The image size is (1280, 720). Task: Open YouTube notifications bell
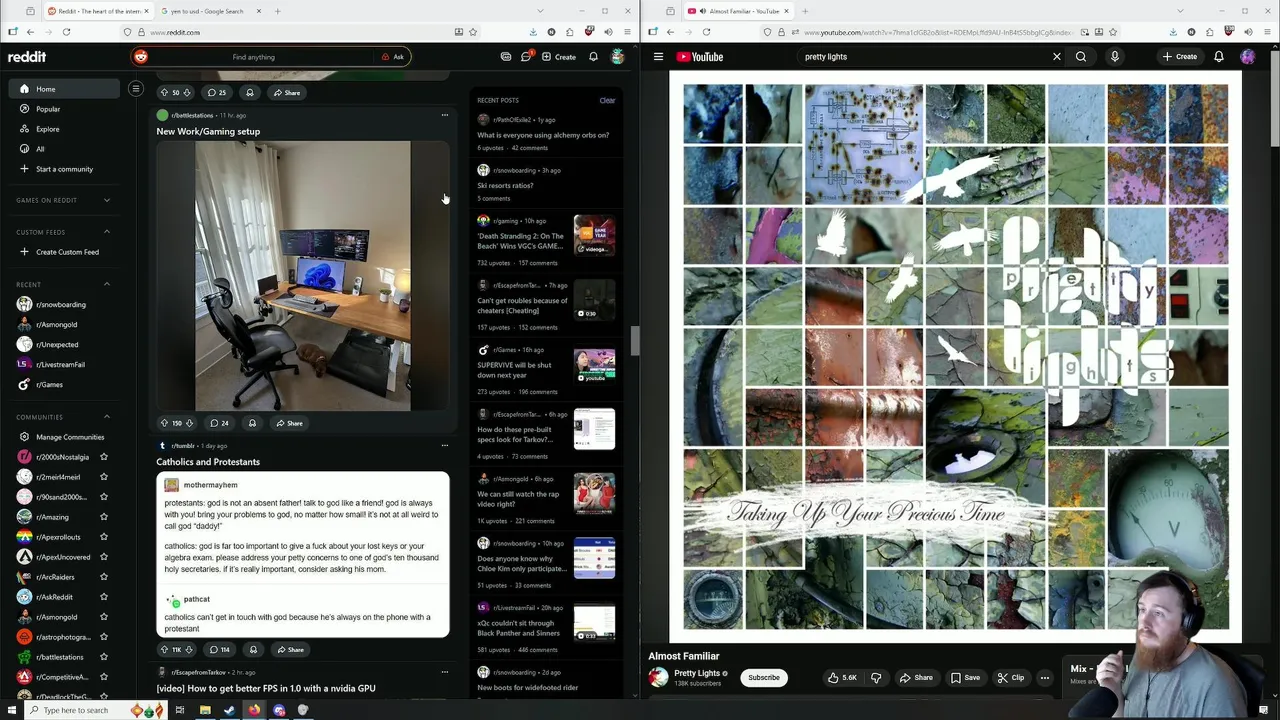click(1219, 57)
